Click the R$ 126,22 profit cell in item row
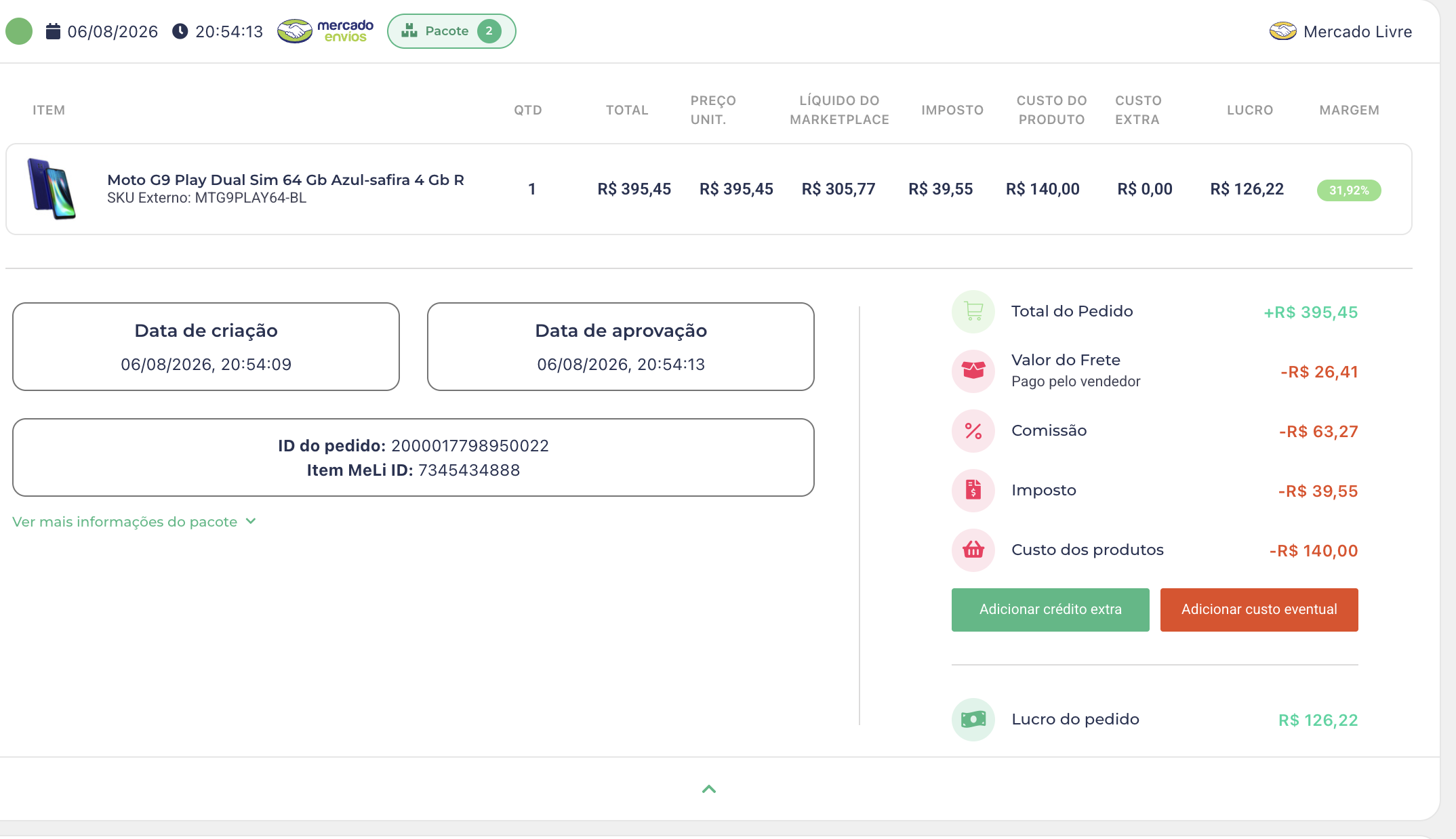Screen dimensions: 1456x839 1247,189
